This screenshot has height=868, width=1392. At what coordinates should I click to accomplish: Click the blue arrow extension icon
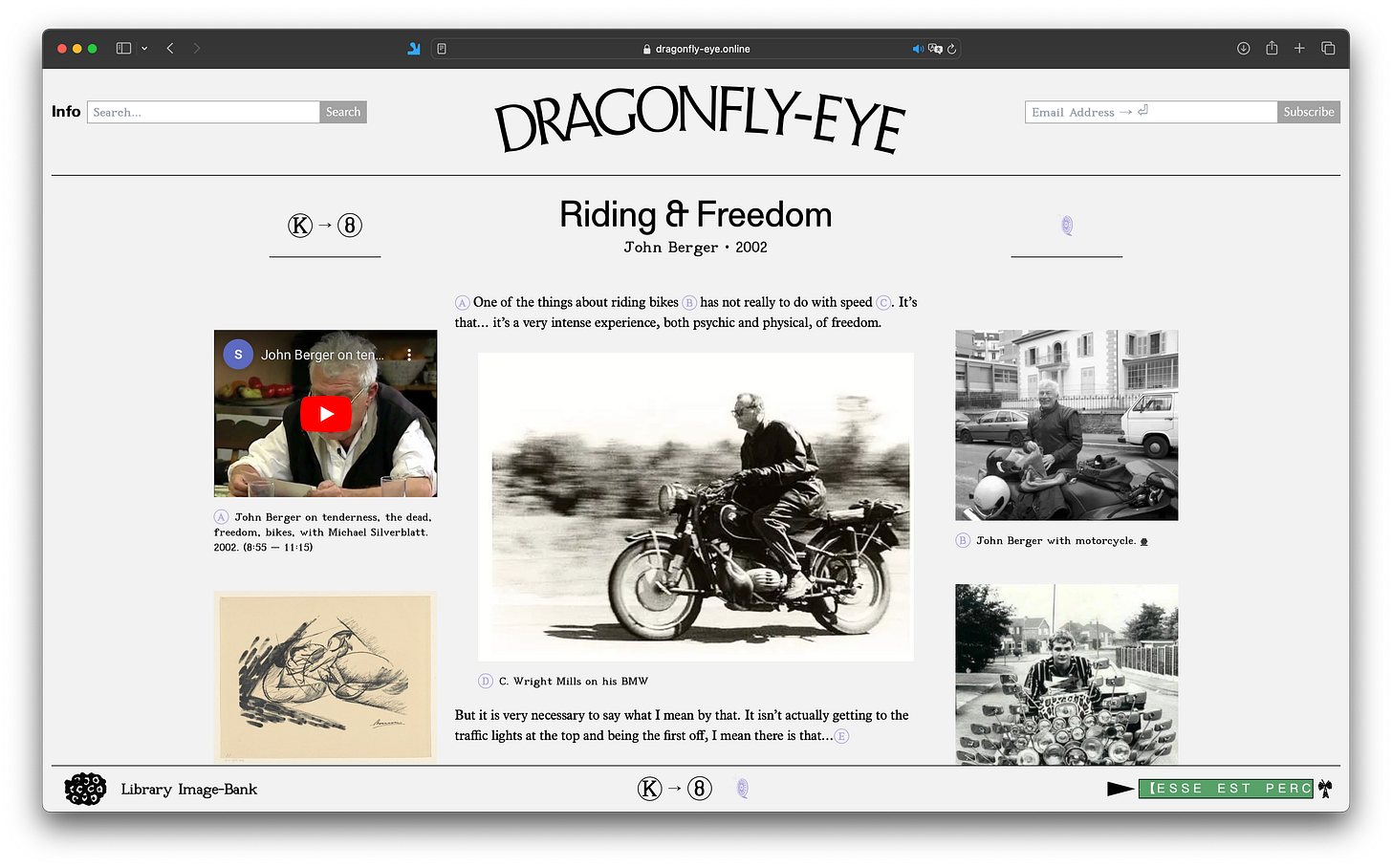414,49
